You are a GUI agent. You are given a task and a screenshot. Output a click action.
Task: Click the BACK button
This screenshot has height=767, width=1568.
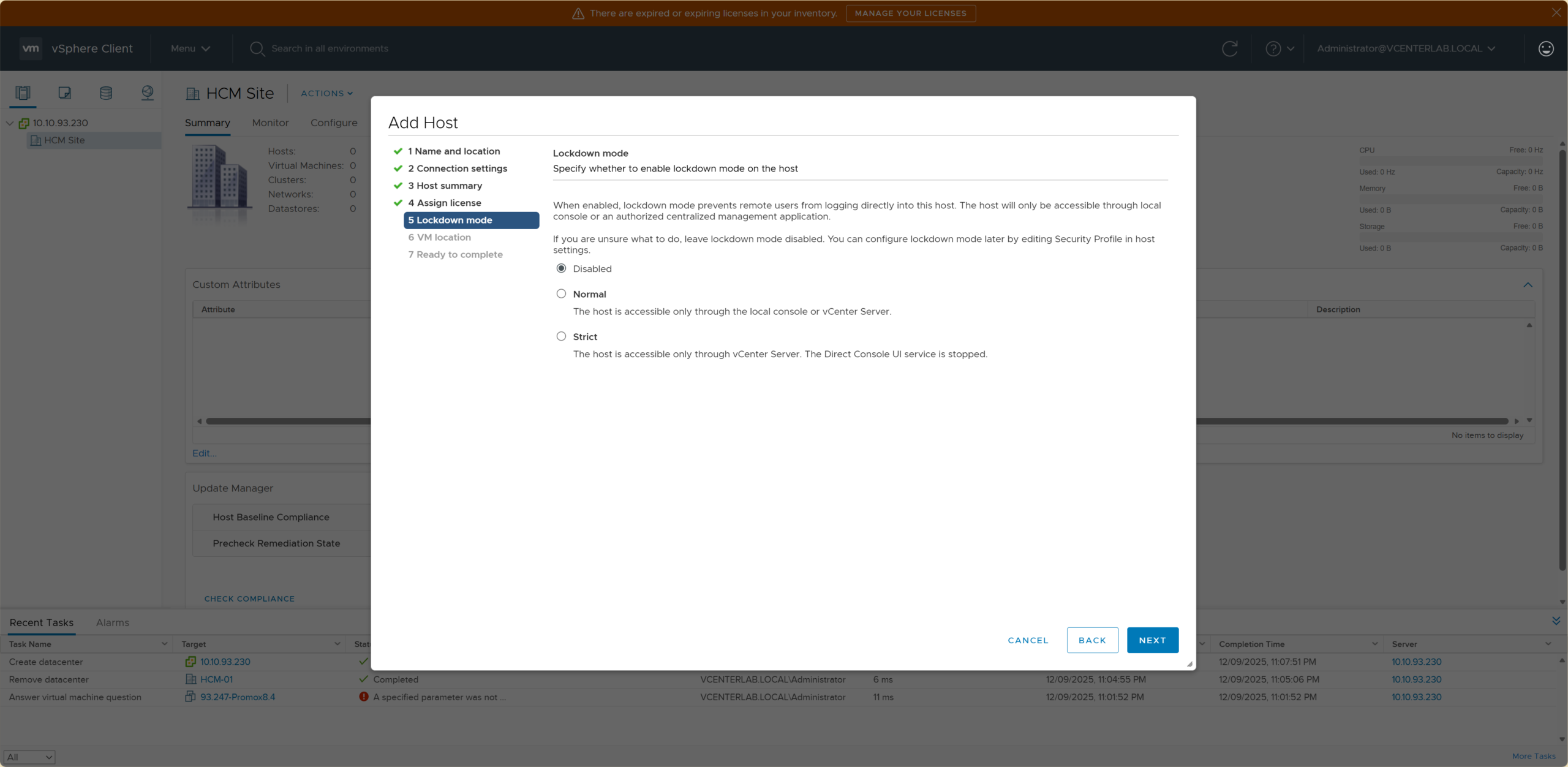pyautogui.click(x=1092, y=640)
